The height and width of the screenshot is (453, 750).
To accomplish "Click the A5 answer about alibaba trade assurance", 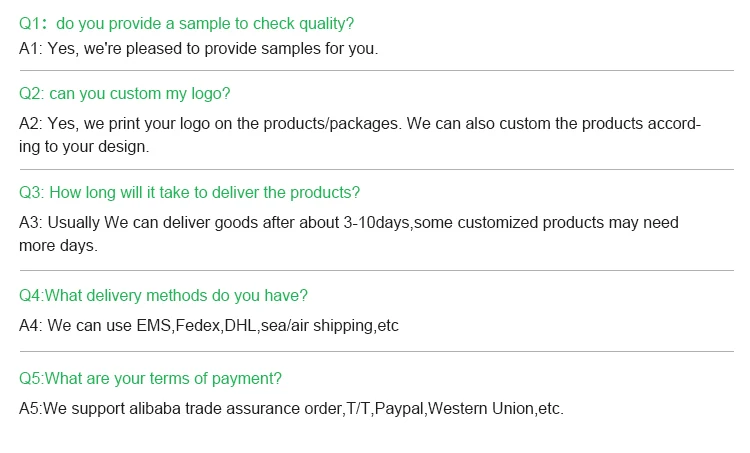I will pos(291,409).
